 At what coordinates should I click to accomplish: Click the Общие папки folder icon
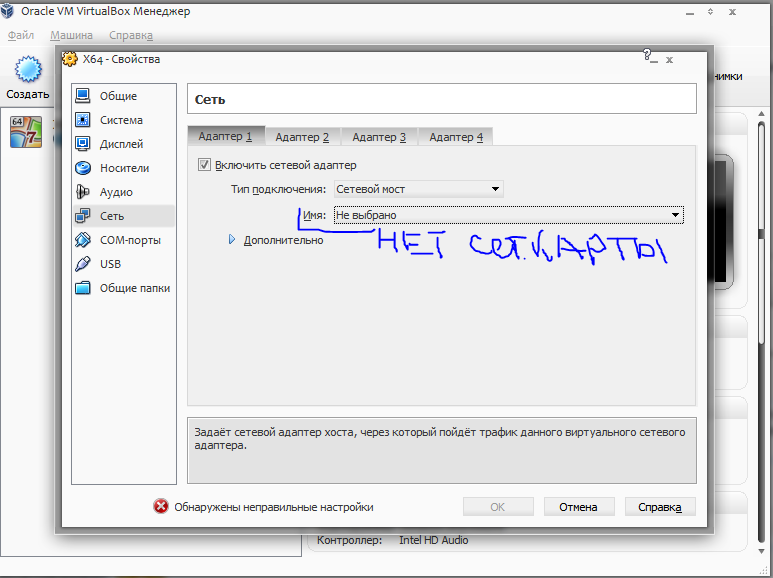(83, 288)
